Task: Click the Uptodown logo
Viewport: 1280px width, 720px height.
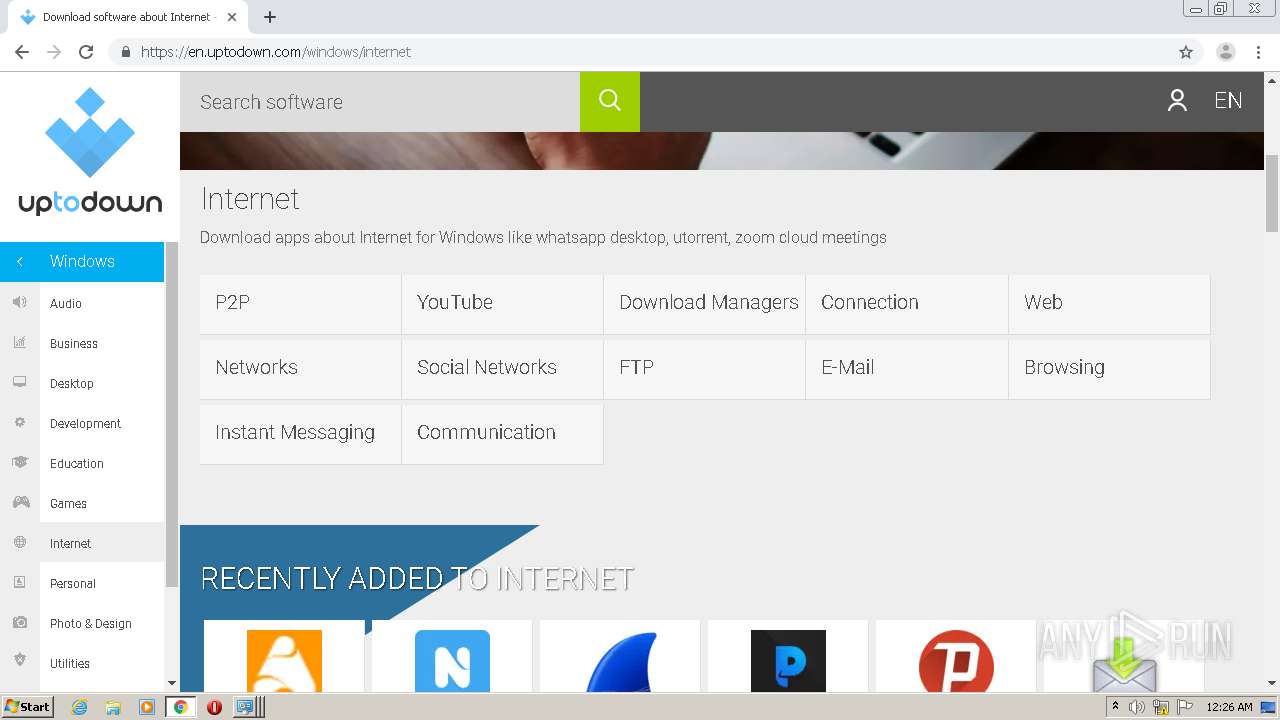Action: pos(90,151)
